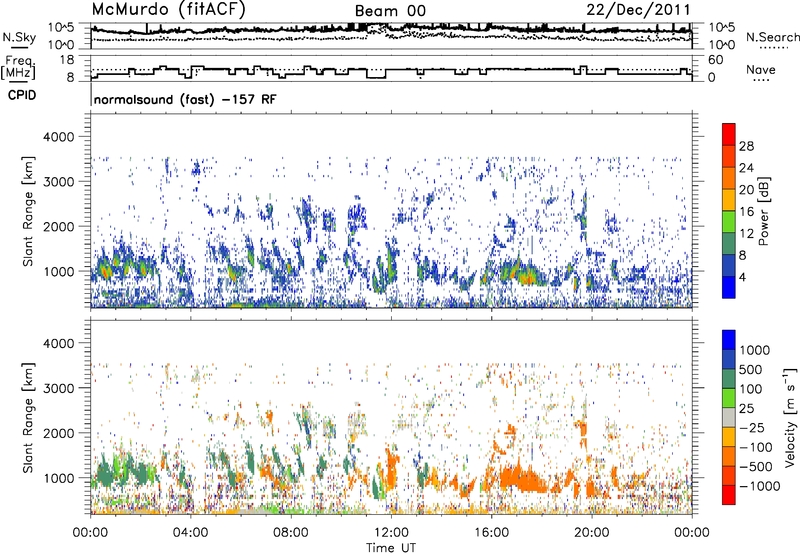Screen dimensions: 800x554
Task: Click the red bottom of Velocity colorbar
Action: [729, 495]
